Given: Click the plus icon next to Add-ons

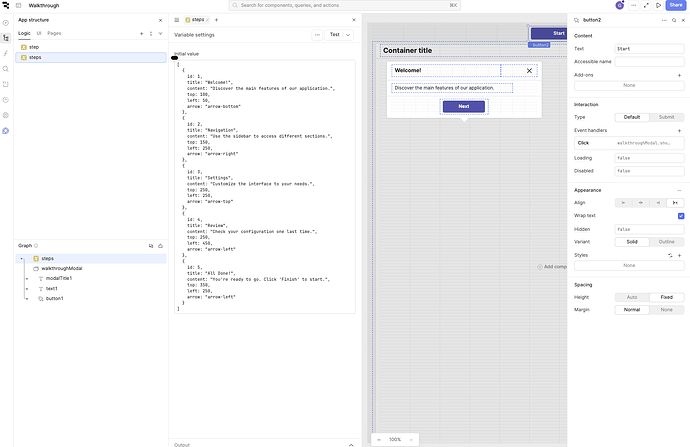Looking at the screenshot, I should 679,75.
